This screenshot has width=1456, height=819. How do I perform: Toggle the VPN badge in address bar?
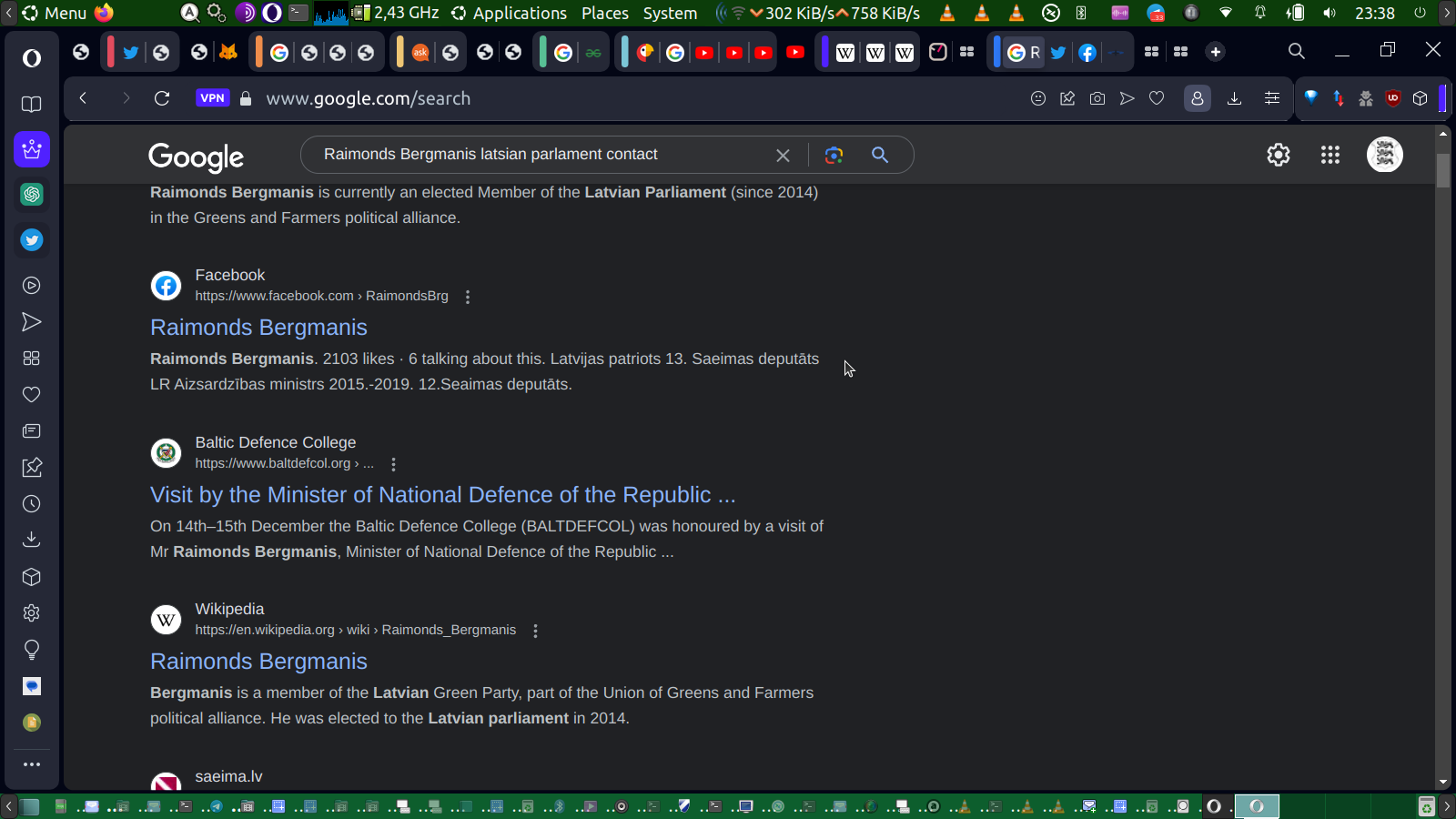pyautogui.click(x=213, y=98)
